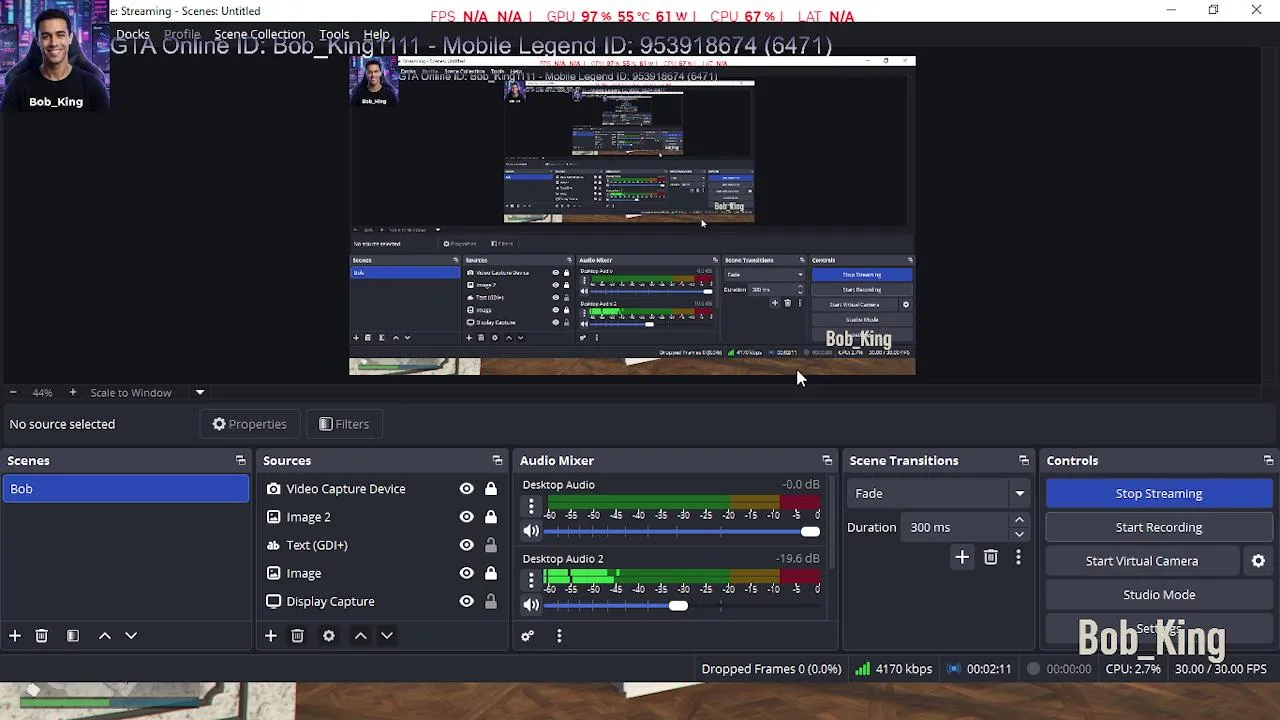Open the Profile menu

(x=182, y=34)
